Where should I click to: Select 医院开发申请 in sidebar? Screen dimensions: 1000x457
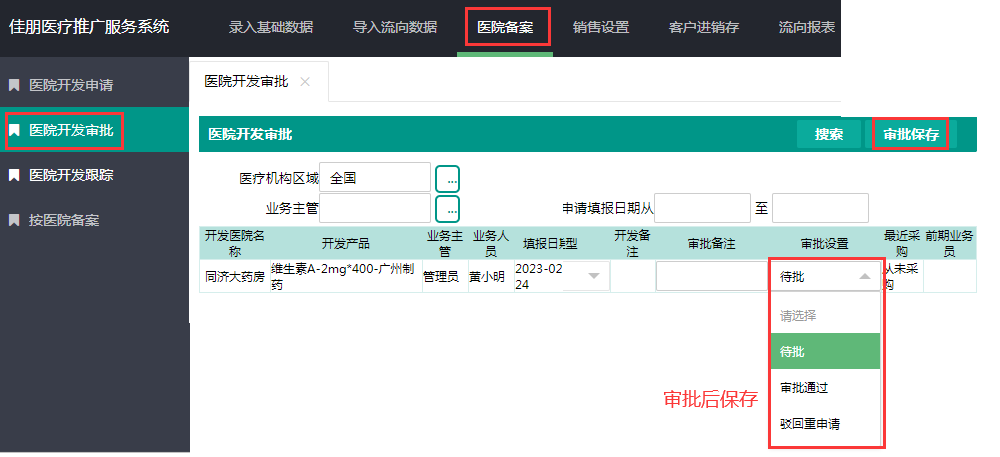pyautogui.click(x=70, y=85)
